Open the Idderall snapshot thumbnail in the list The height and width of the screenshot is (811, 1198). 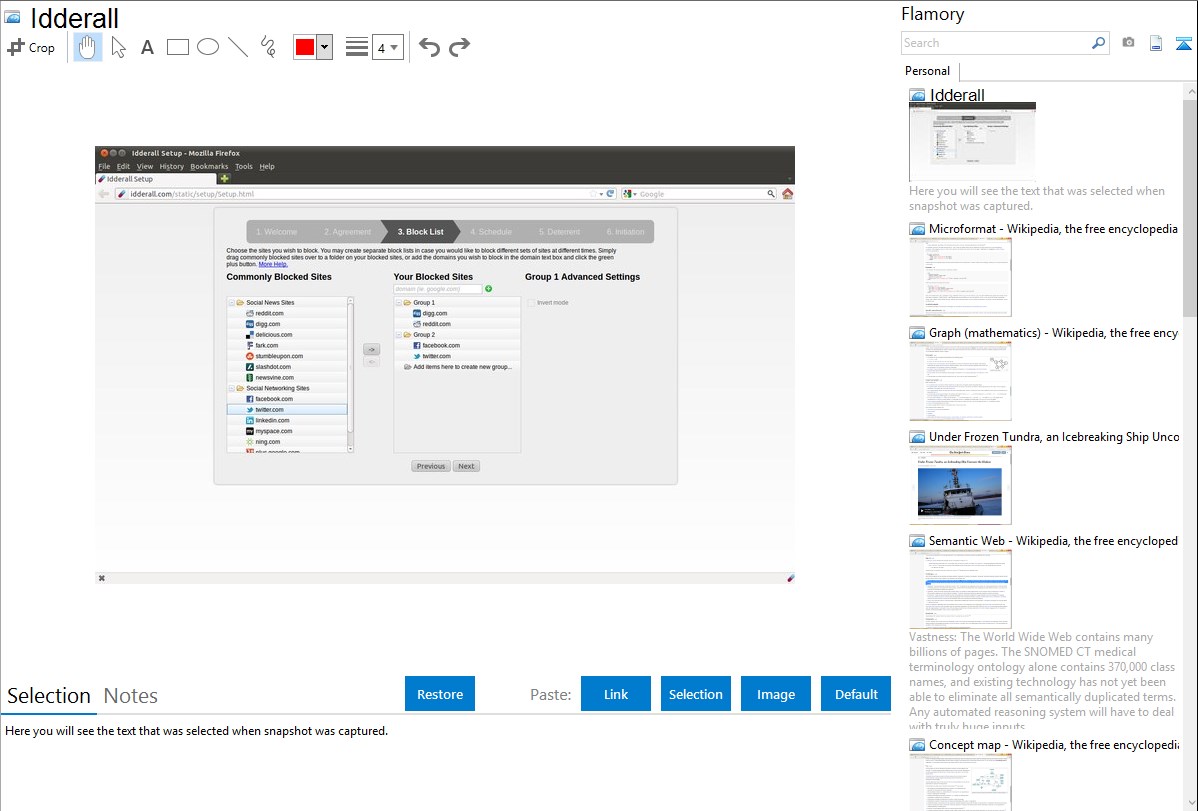point(973,141)
